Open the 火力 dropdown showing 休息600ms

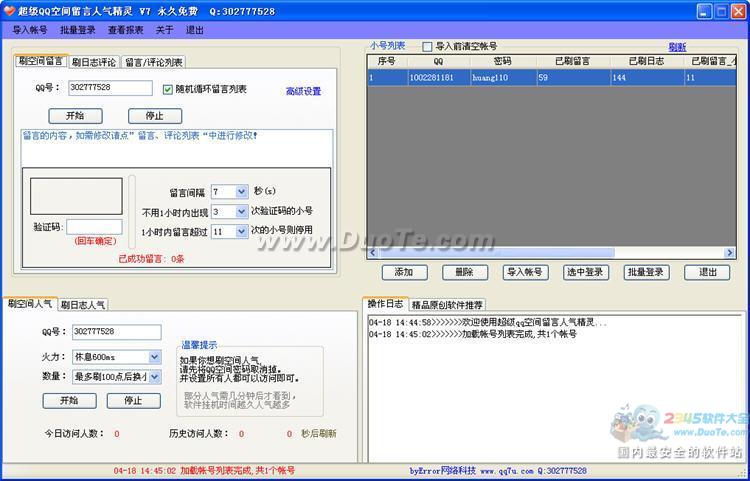(154, 357)
